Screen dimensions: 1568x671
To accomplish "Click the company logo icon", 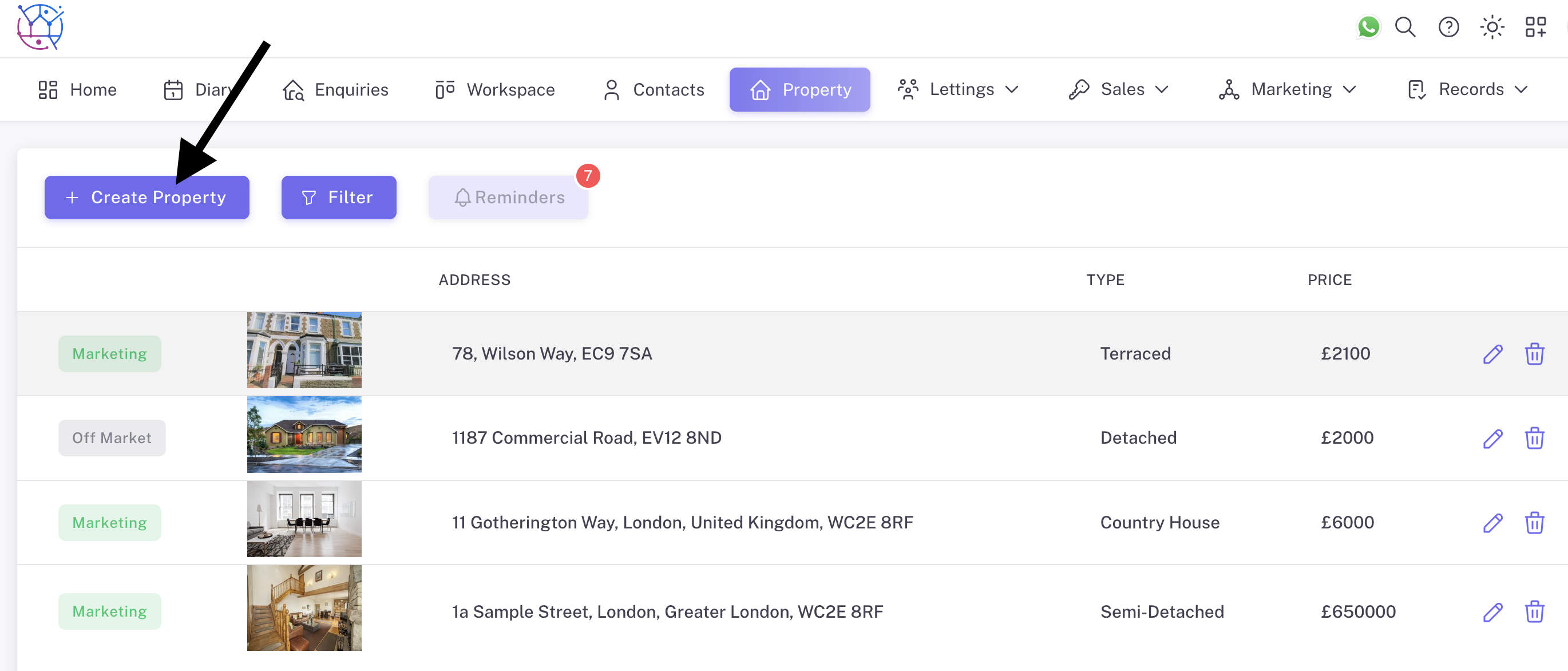I will click(x=40, y=27).
